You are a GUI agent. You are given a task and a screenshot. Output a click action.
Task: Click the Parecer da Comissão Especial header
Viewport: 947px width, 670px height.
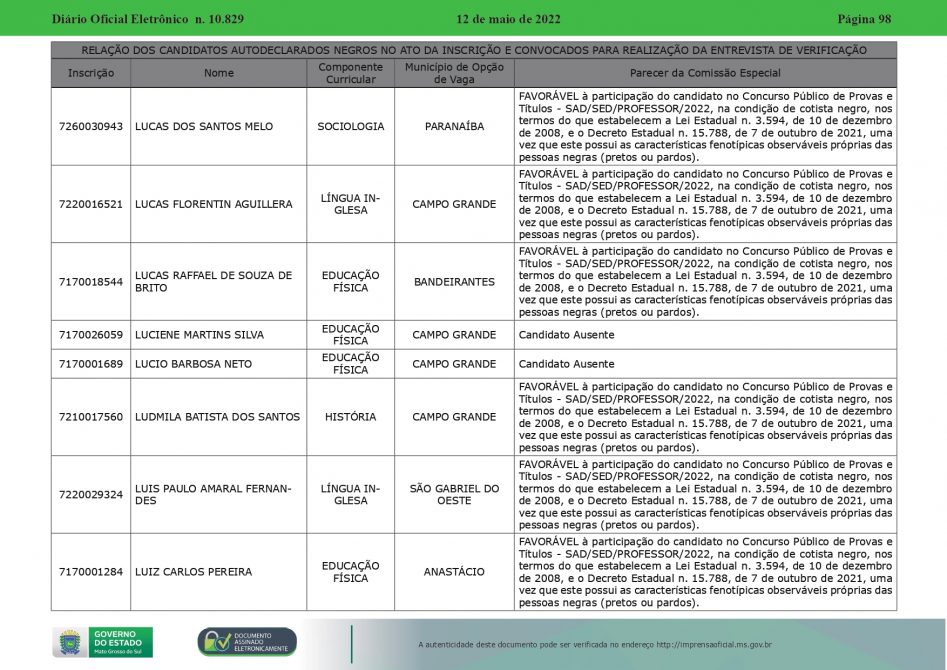(705, 73)
